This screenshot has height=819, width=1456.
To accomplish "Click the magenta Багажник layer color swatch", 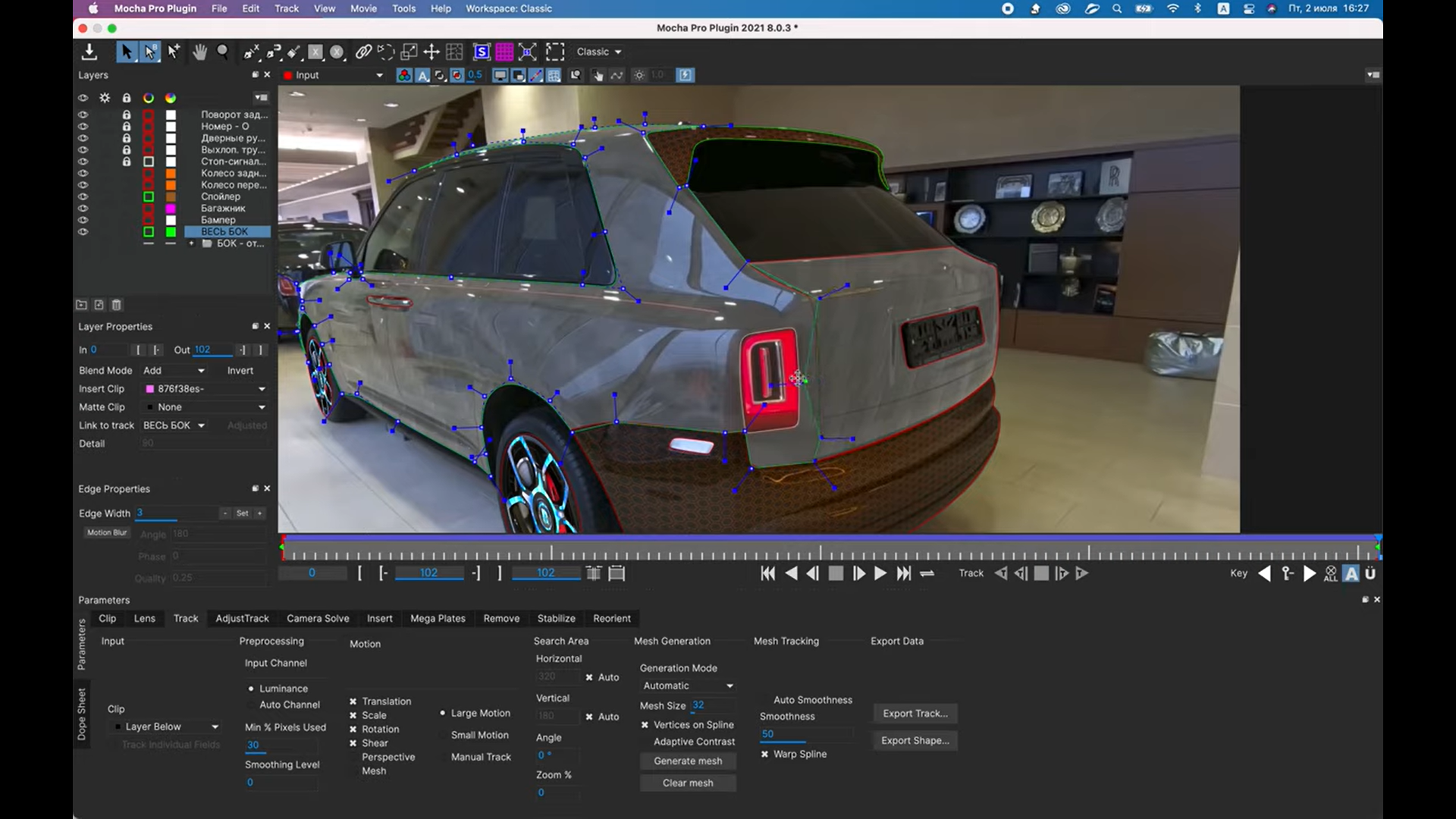I will tap(171, 208).
